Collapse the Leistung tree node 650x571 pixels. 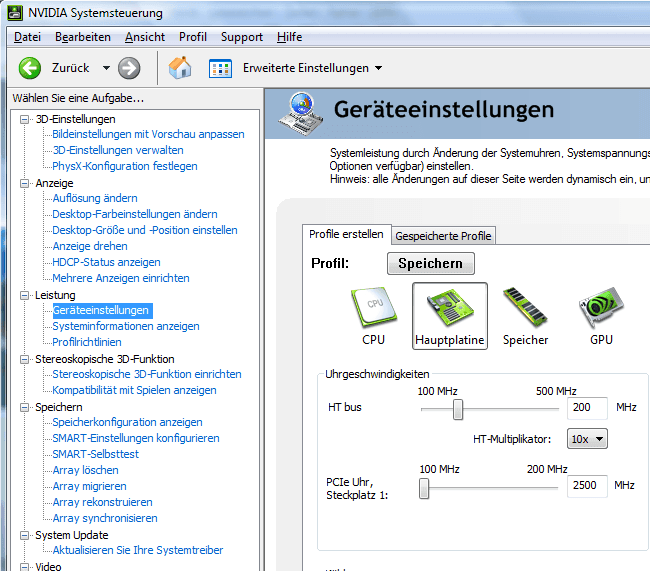pos(24,295)
